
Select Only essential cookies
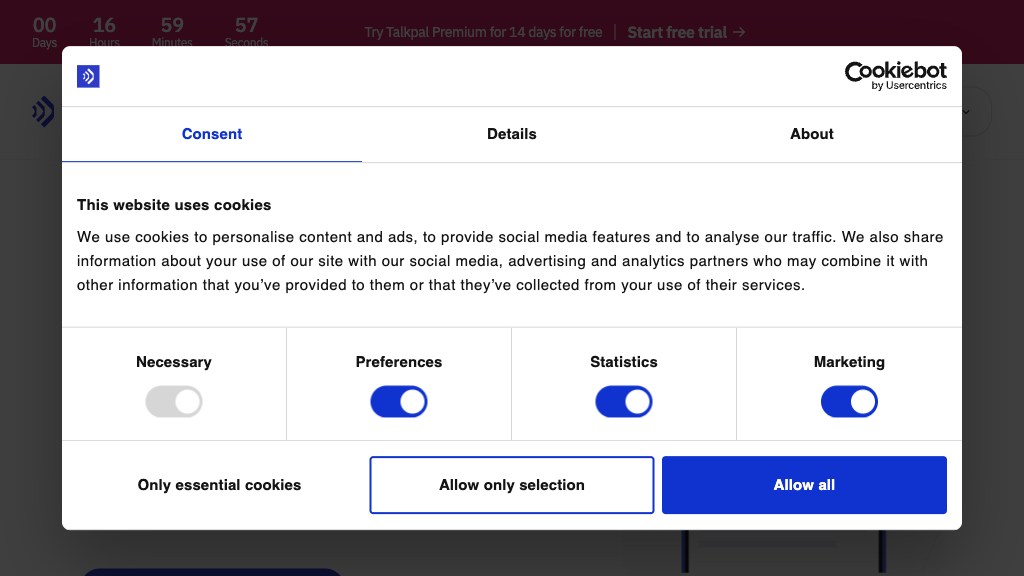coord(218,484)
